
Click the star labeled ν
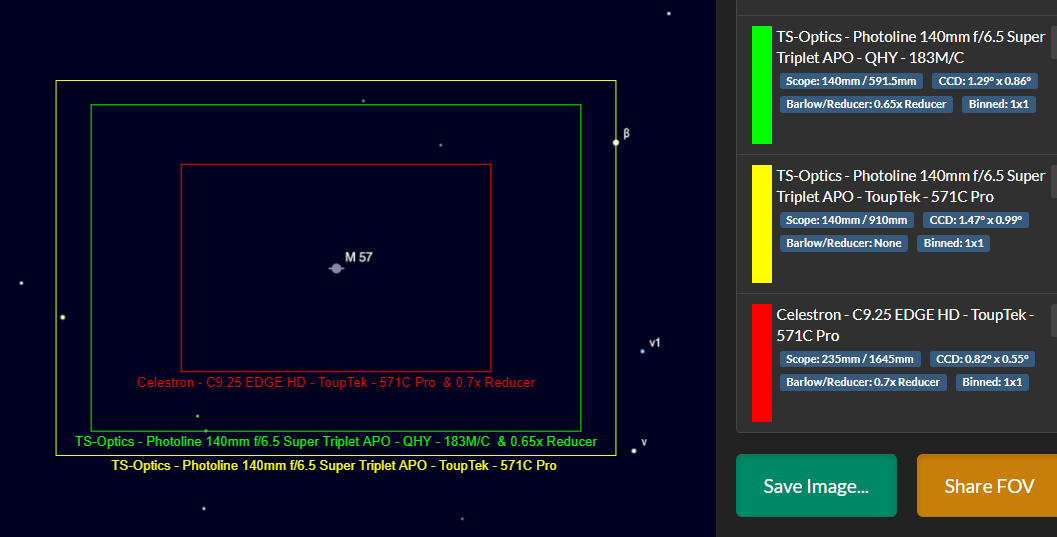634,451
